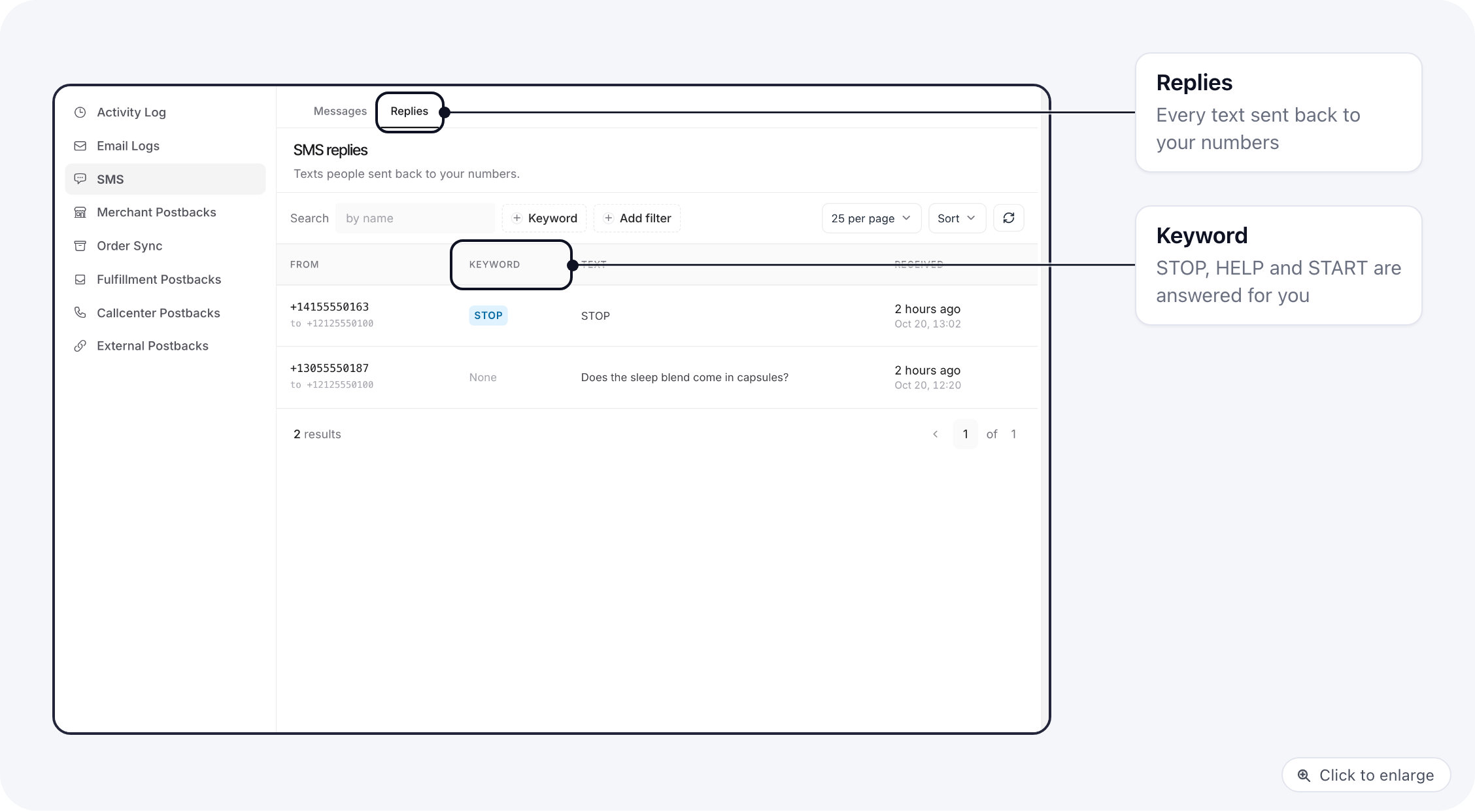Screen dimensions: 1475x812
Task: Click the Add filter button
Action: [x=637, y=218]
